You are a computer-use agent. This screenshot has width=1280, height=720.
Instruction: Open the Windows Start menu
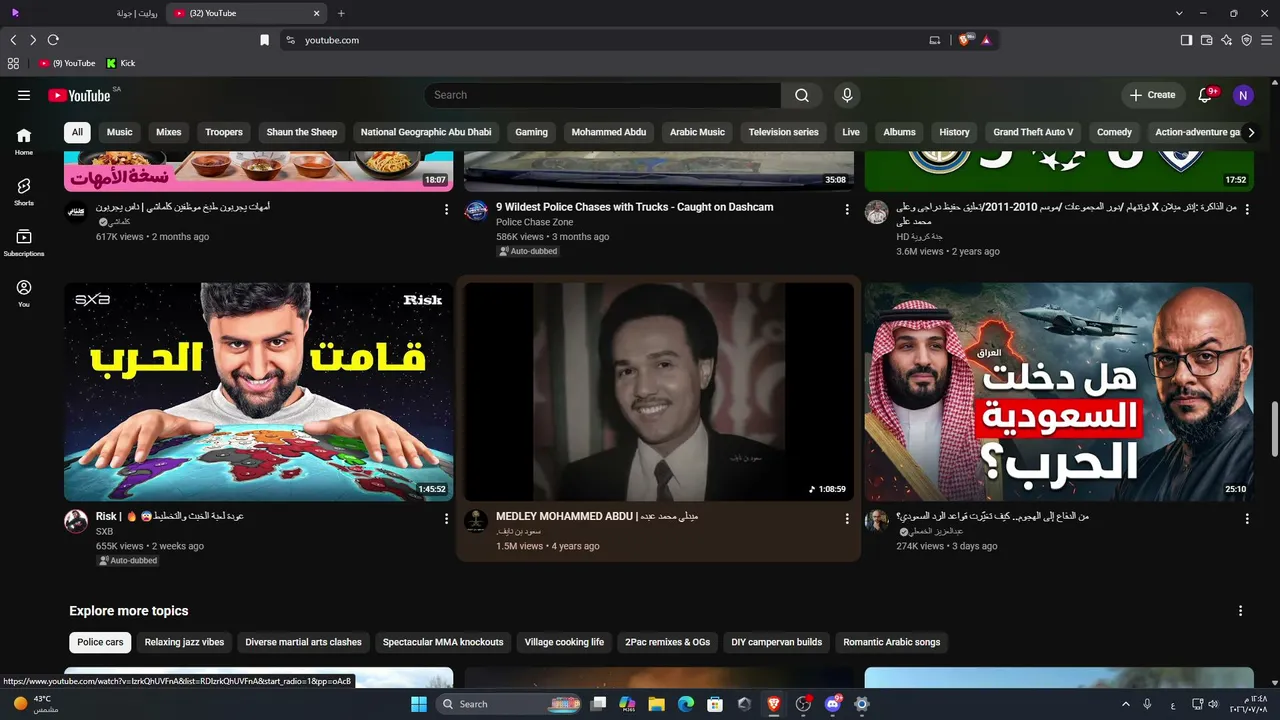click(x=419, y=704)
